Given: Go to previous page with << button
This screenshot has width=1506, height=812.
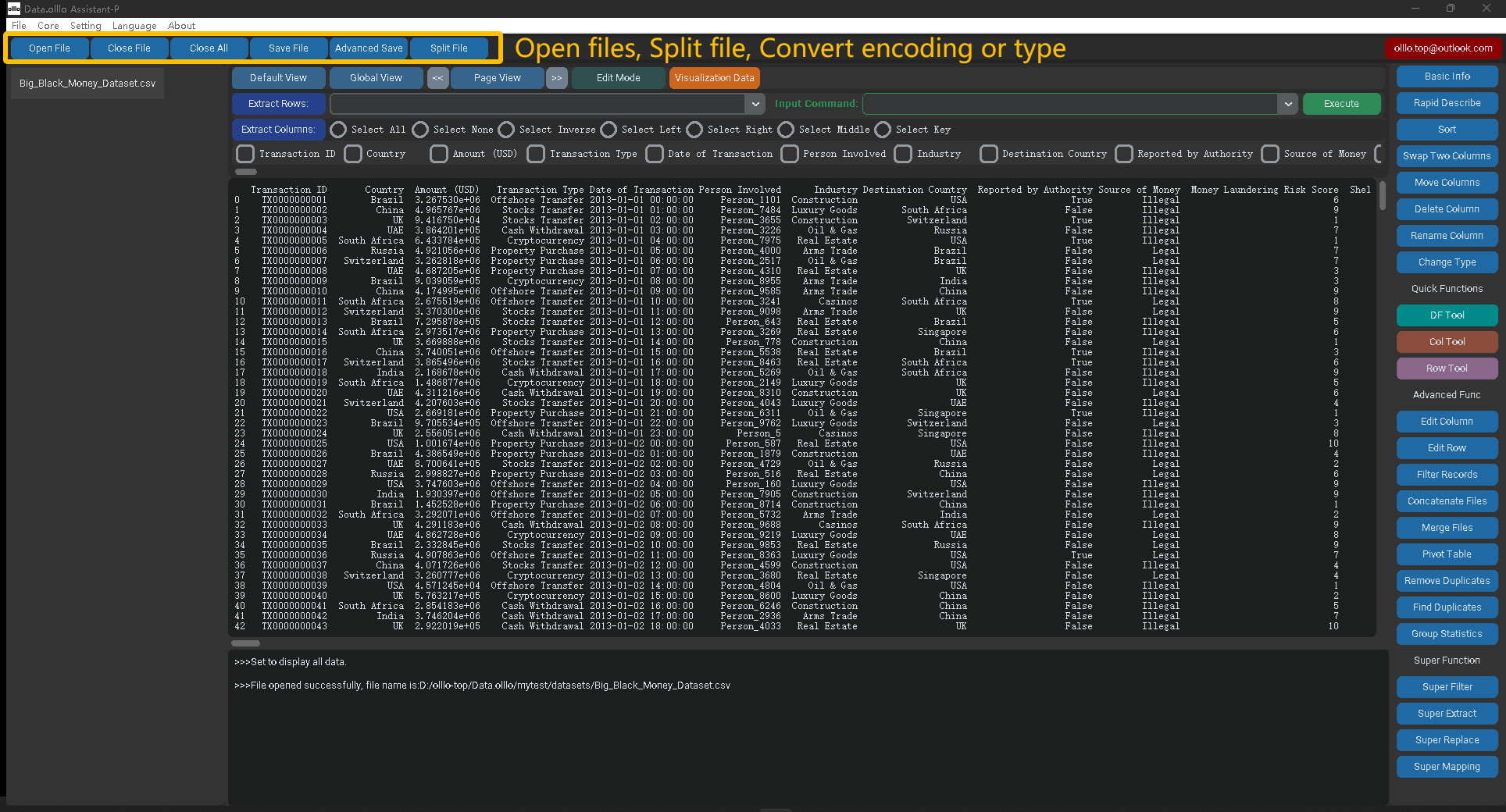Looking at the screenshot, I should point(437,78).
